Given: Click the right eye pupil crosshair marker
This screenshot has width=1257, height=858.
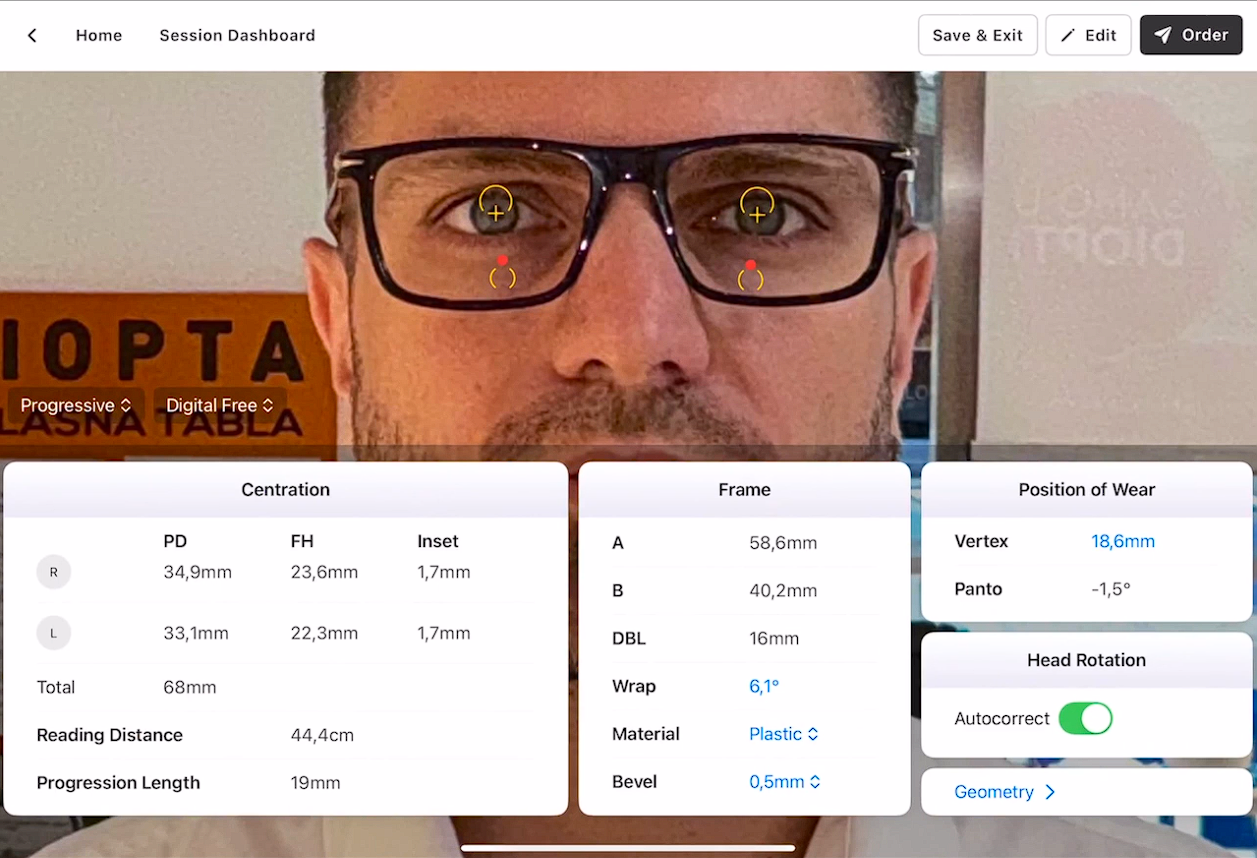Looking at the screenshot, I should tap(495, 212).
